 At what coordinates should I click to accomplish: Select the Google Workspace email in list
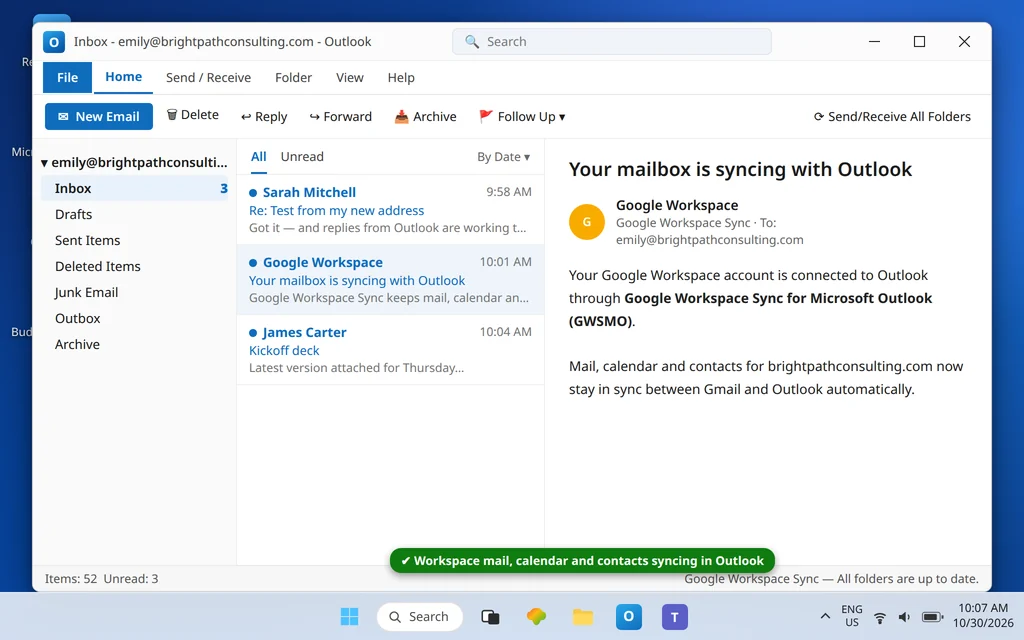(391, 280)
